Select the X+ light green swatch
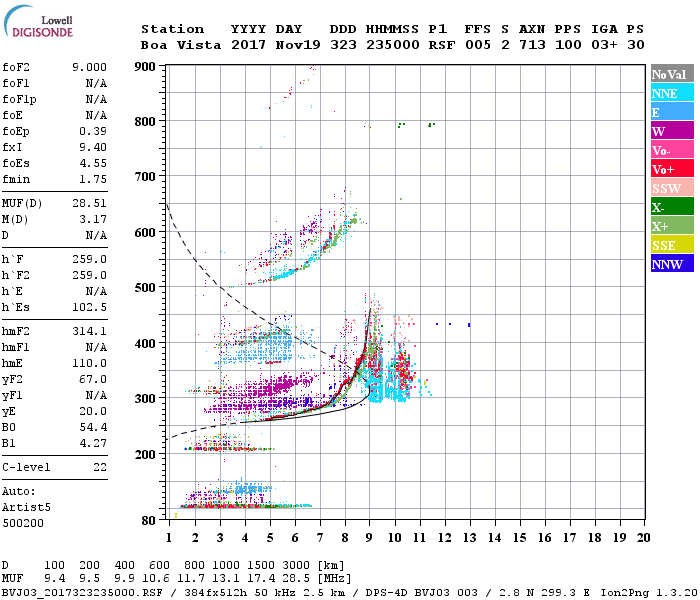Image resolution: width=700 pixels, height=600 pixels. [672, 225]
